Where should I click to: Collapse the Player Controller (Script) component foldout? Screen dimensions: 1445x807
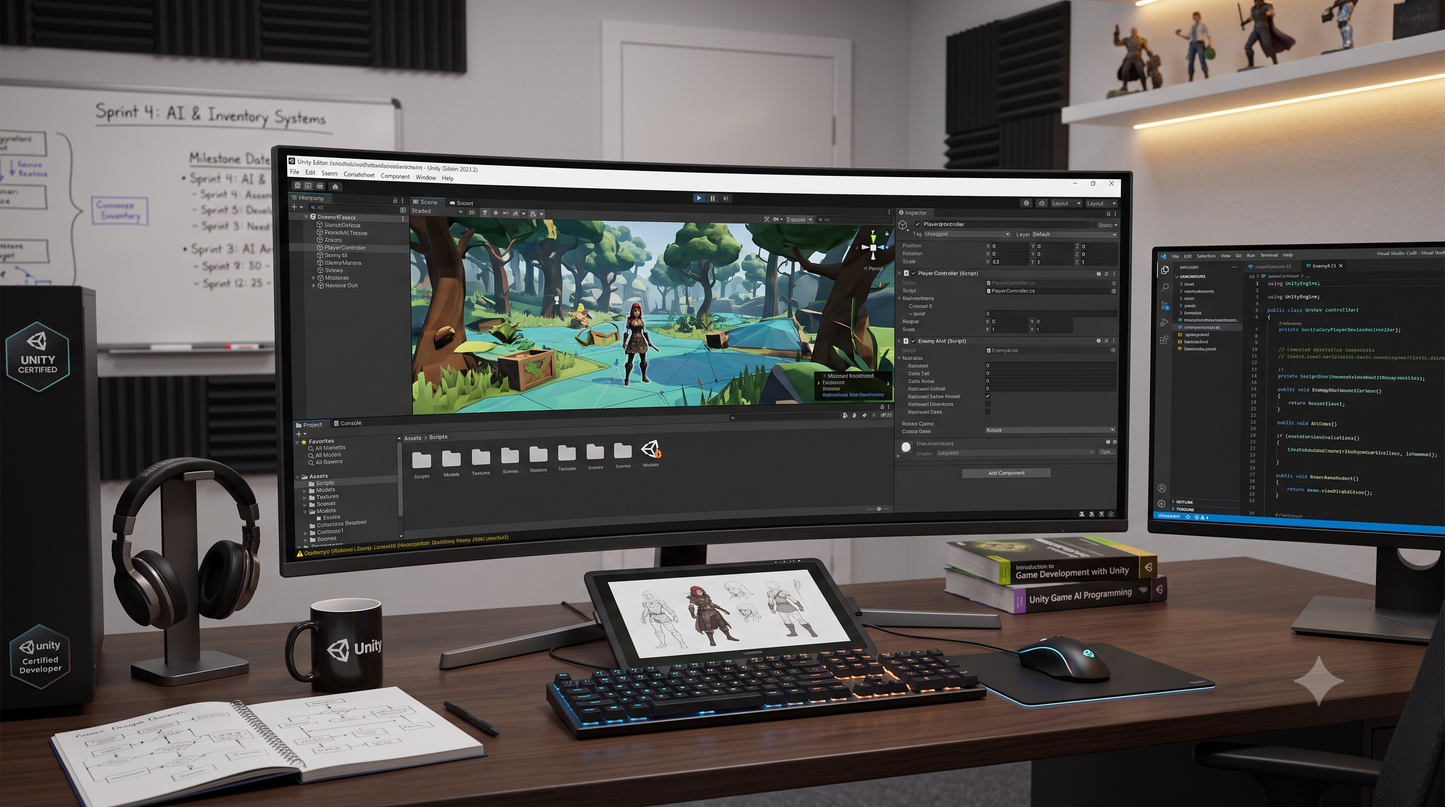click(899, 273)
